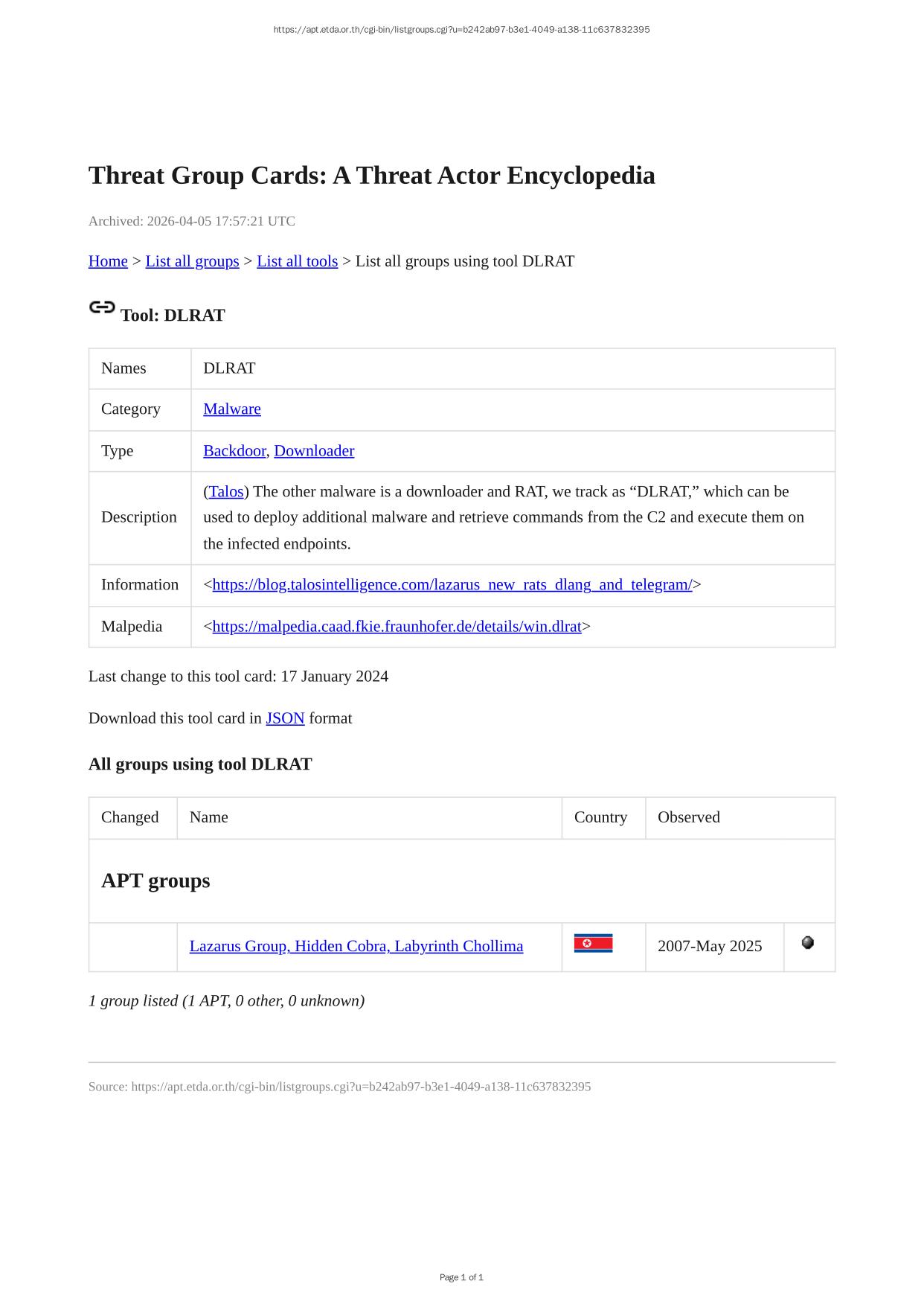Open the Lazarus Group, Hidden Cobra link
Image resolution: width=924 pixels, height=1307 pixels.
pyautogui.click(x=356, y=946)
